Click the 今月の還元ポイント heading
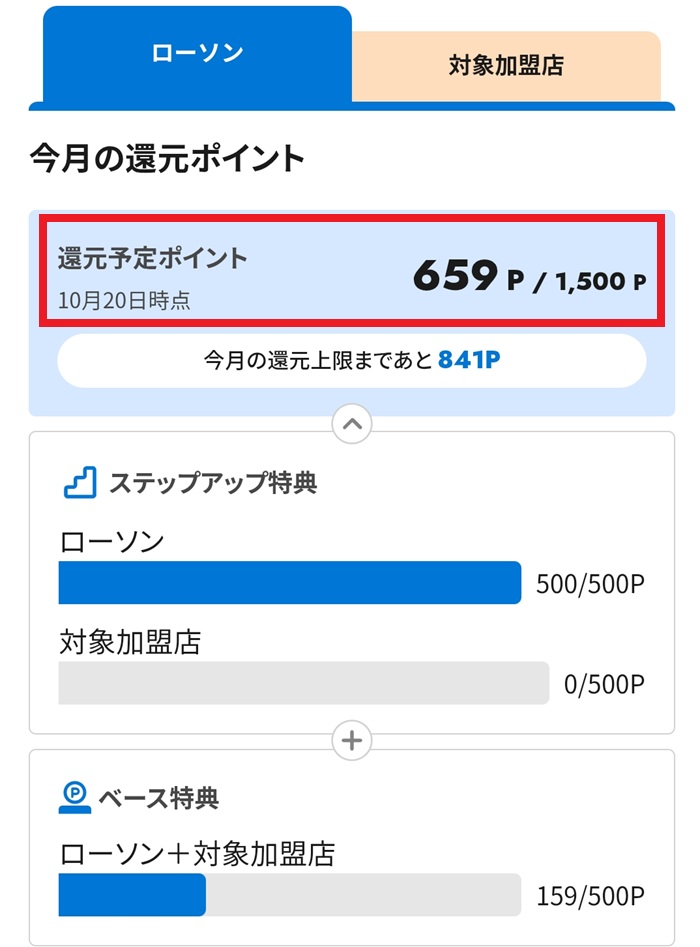The width and height of the screenshot is (700, 947). 167,158
